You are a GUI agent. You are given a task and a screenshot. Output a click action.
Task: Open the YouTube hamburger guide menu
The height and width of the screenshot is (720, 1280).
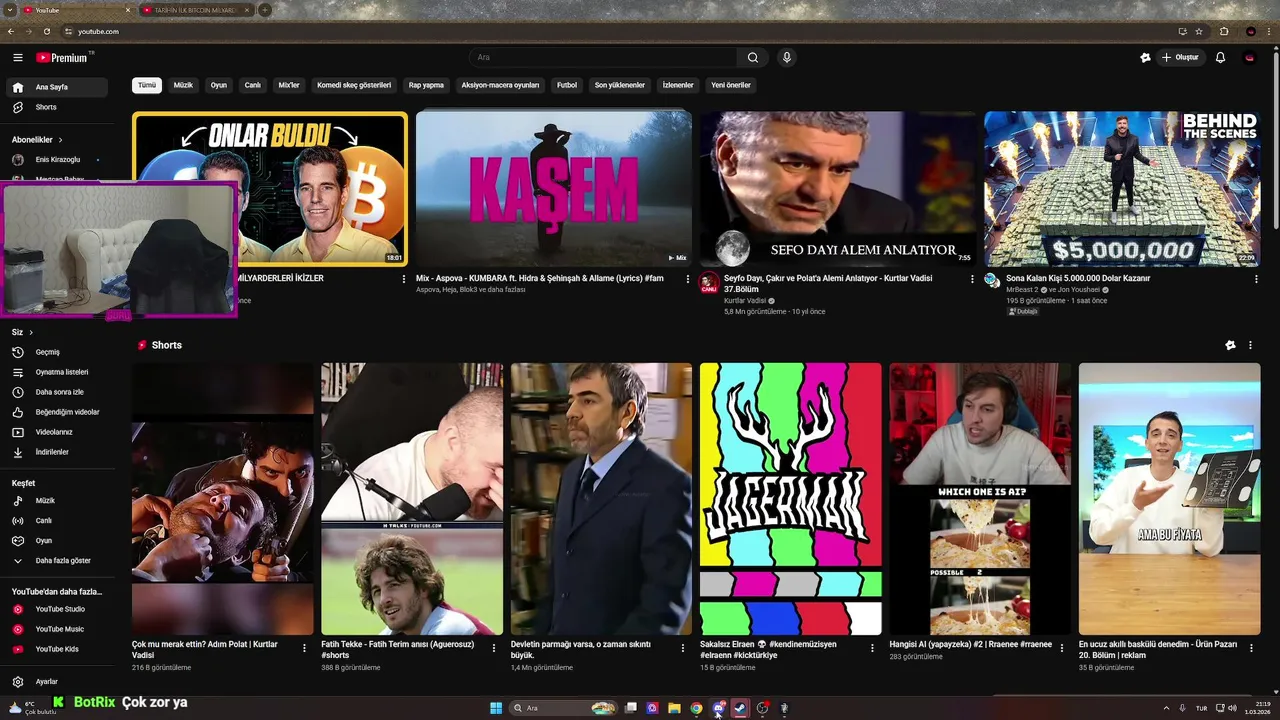tap(18, 58)
